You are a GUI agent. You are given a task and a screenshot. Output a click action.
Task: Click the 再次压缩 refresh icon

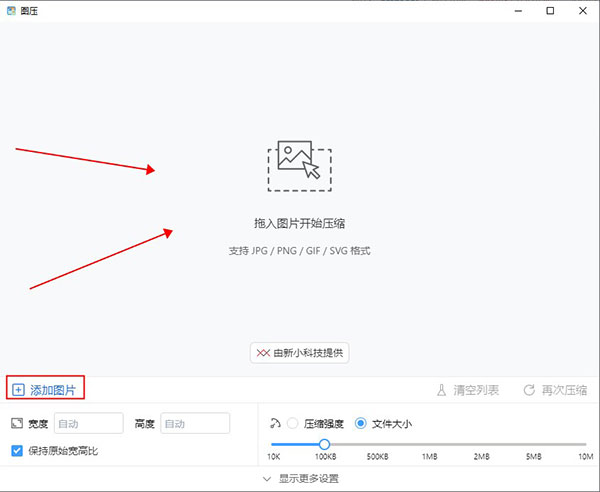[529, 390]
